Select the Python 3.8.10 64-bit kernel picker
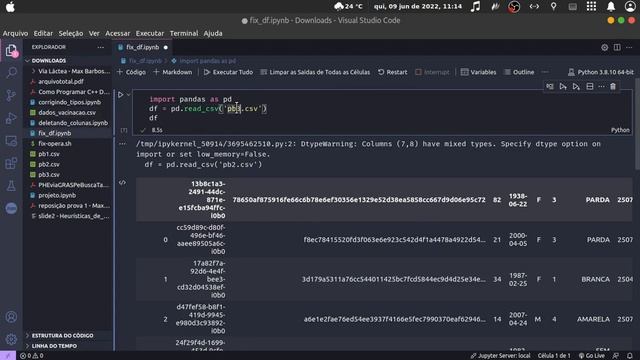 600,72
